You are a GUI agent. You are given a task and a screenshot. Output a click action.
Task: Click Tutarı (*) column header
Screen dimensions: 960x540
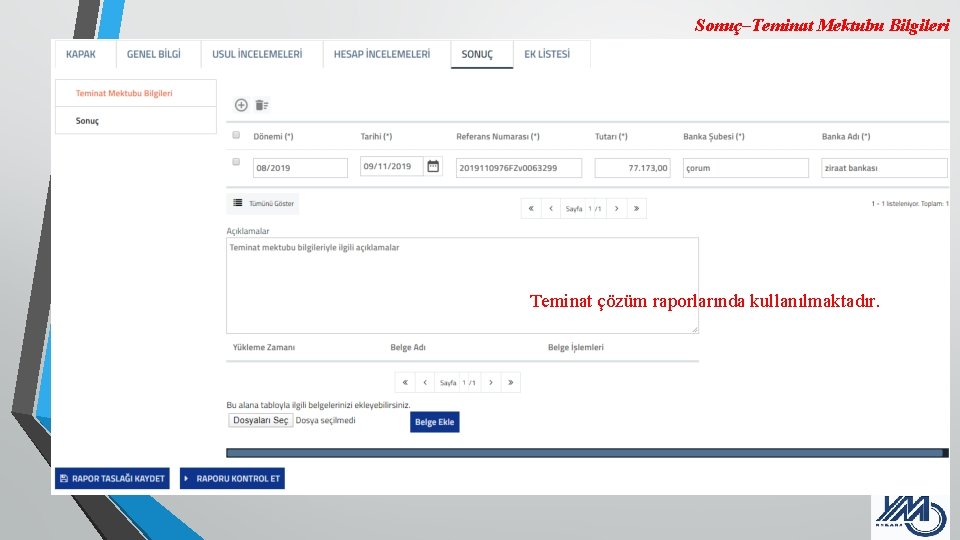point(611,137)
